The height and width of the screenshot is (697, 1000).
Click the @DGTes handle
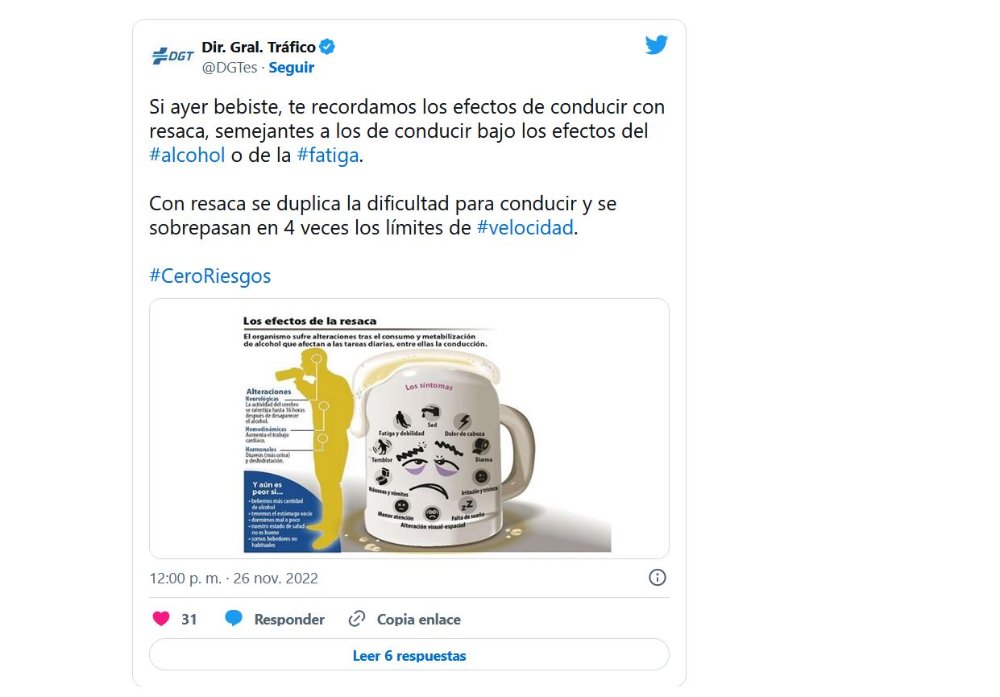click(x=230, y=68)
